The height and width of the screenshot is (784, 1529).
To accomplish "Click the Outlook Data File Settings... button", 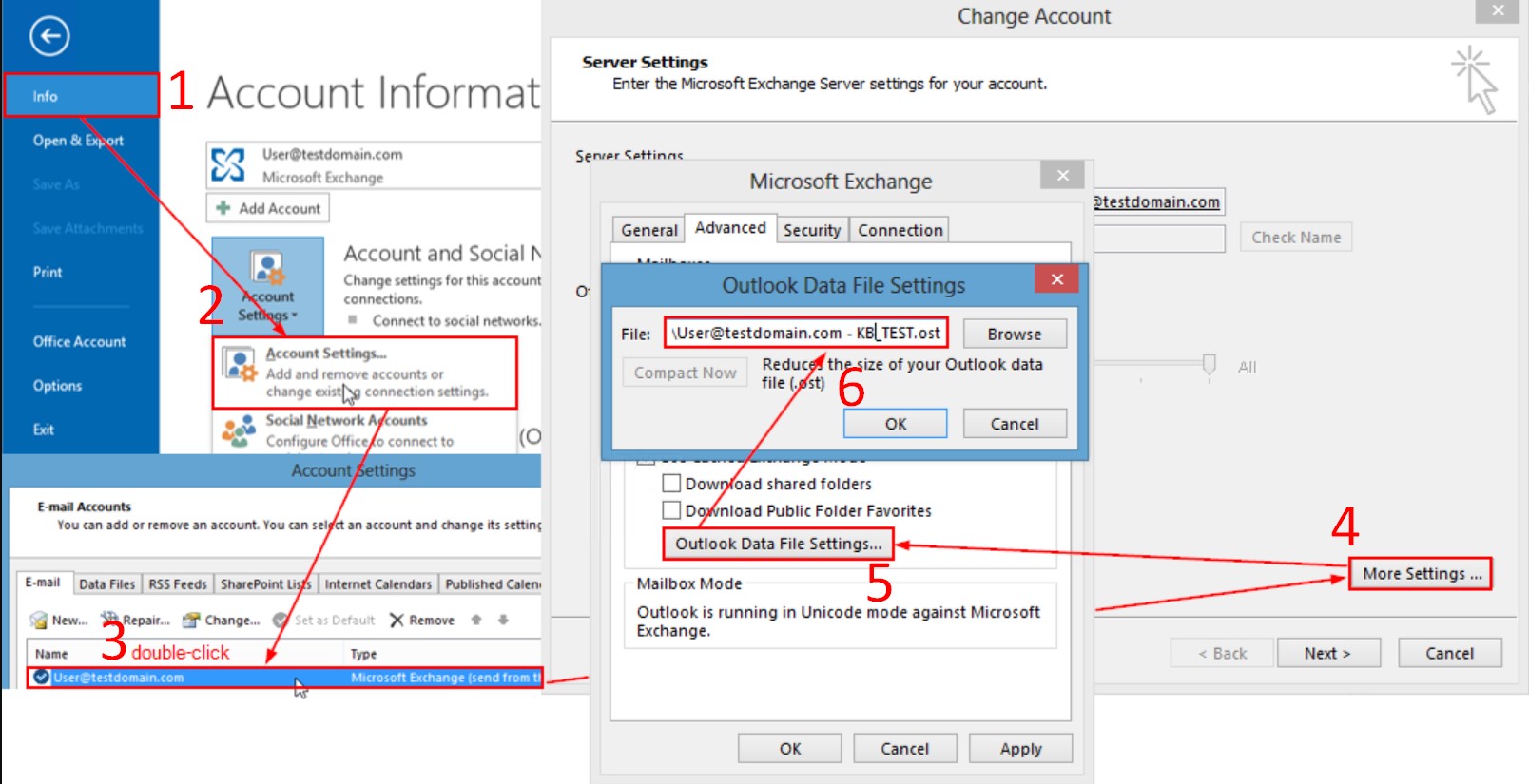I will tap(778, 544).
